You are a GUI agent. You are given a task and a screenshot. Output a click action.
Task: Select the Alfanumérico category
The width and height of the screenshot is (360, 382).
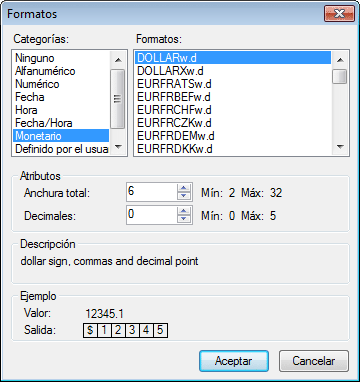pyautogui.click(x=61, y=71)
